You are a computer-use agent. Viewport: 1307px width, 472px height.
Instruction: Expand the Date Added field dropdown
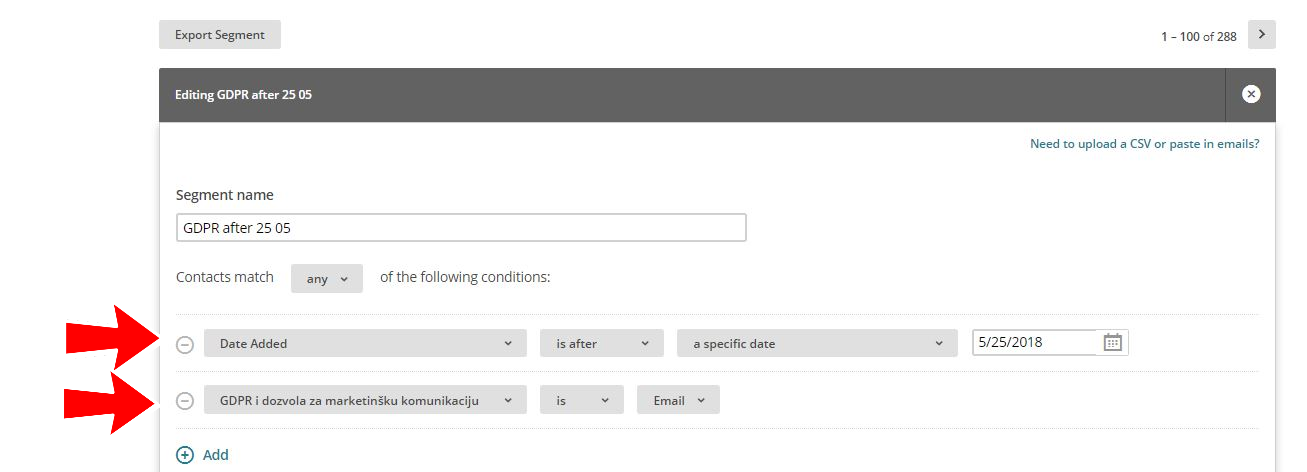[365, 344]
